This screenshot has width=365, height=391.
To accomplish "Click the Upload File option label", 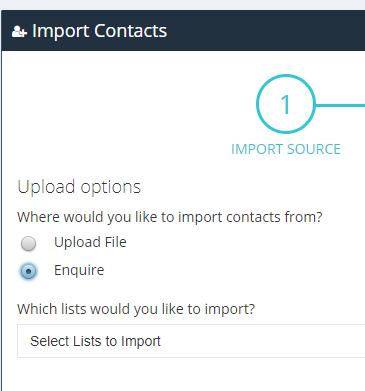I will pos(90,242).
